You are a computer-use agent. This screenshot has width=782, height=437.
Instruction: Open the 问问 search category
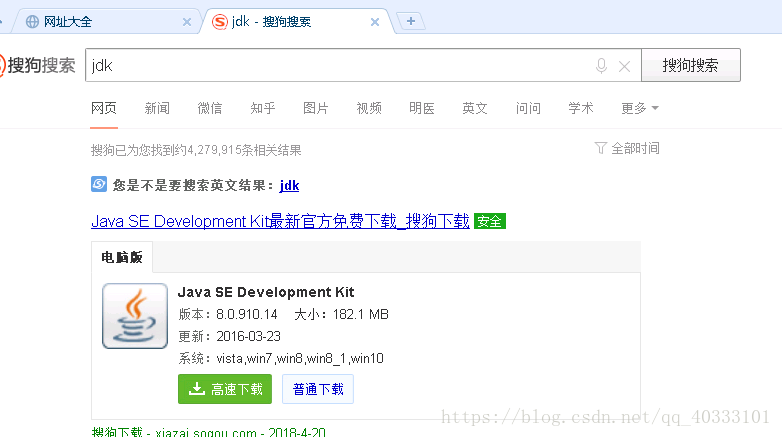528,108
